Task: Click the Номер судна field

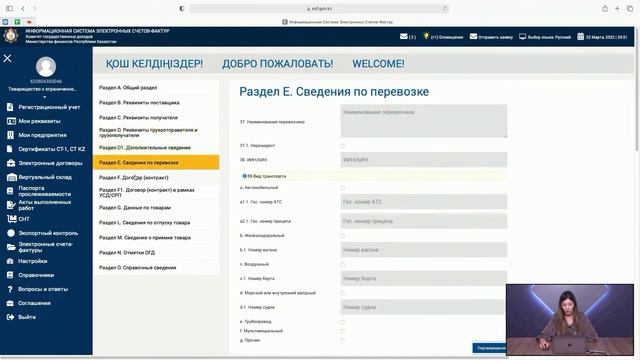Action: point(424,307)
